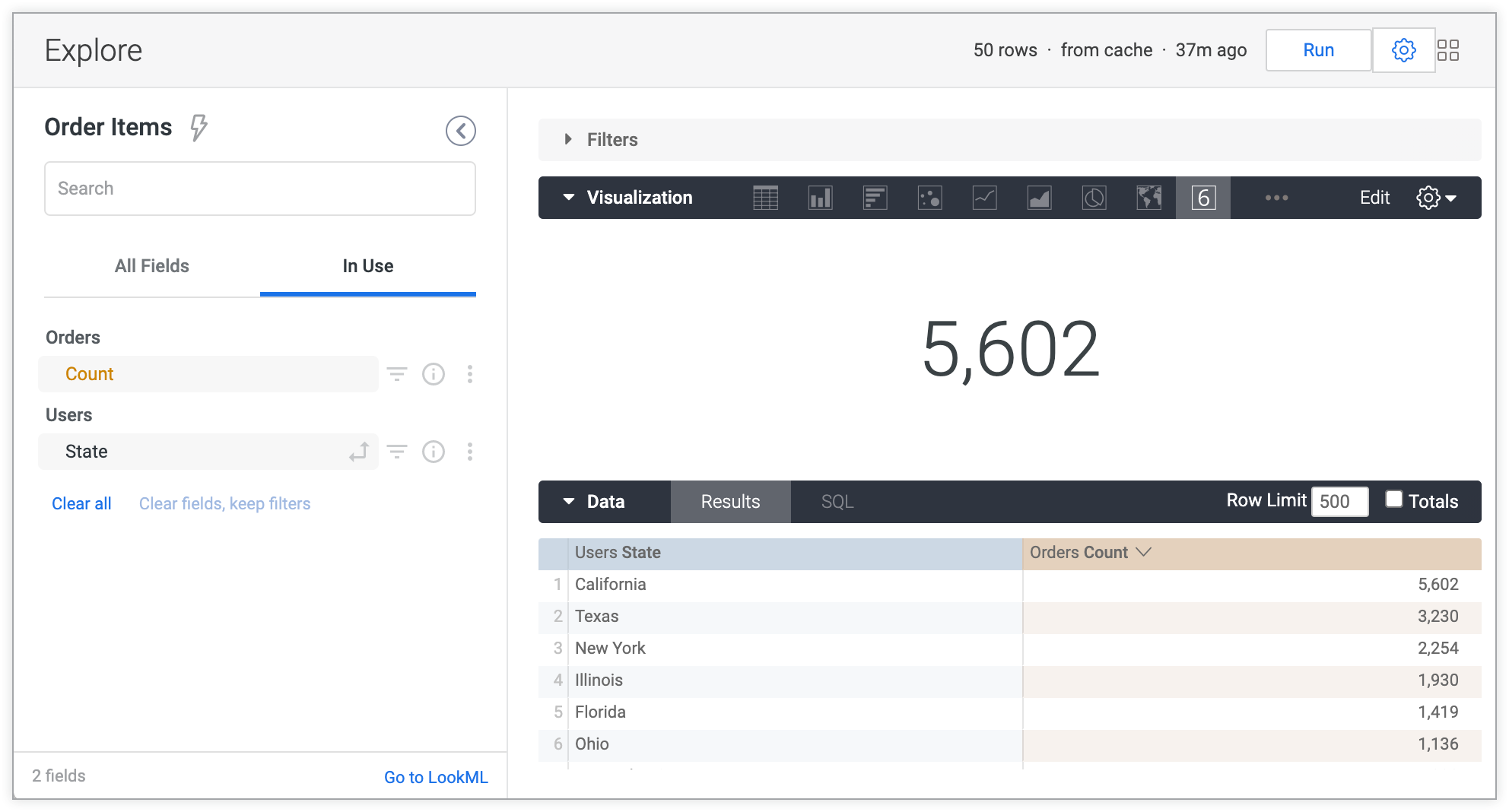Switch to the Column chart visualization
This screenshot has height=812, width=1509.
(821, 198)
